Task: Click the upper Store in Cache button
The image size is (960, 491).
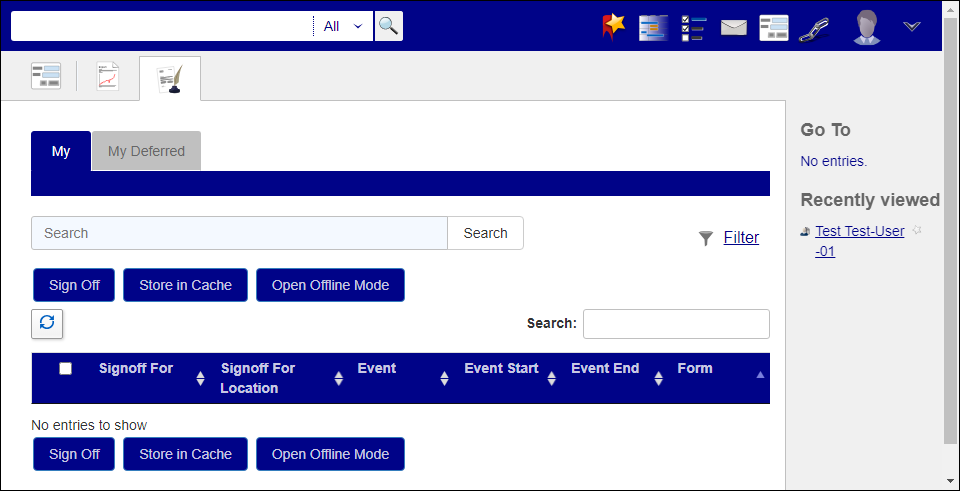Action: click(186, 285)
